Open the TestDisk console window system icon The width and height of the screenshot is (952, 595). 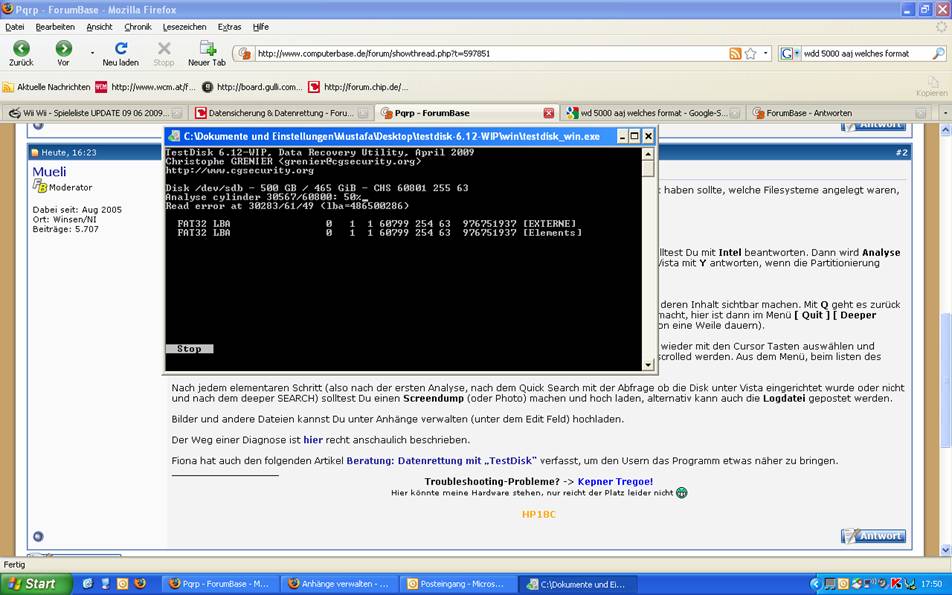(x=174, y=137)
